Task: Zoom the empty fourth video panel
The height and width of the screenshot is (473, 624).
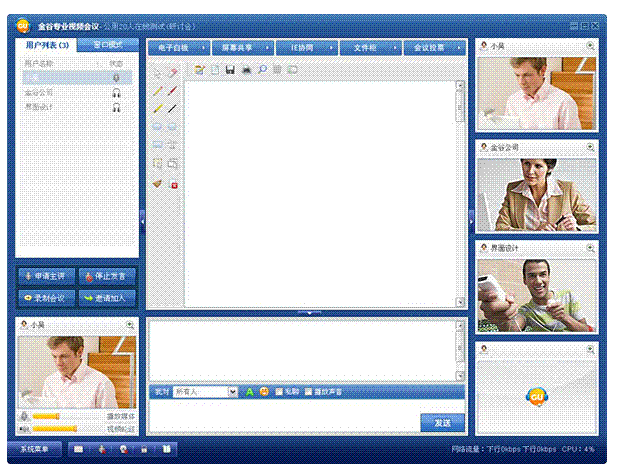Action: (591, 349)
